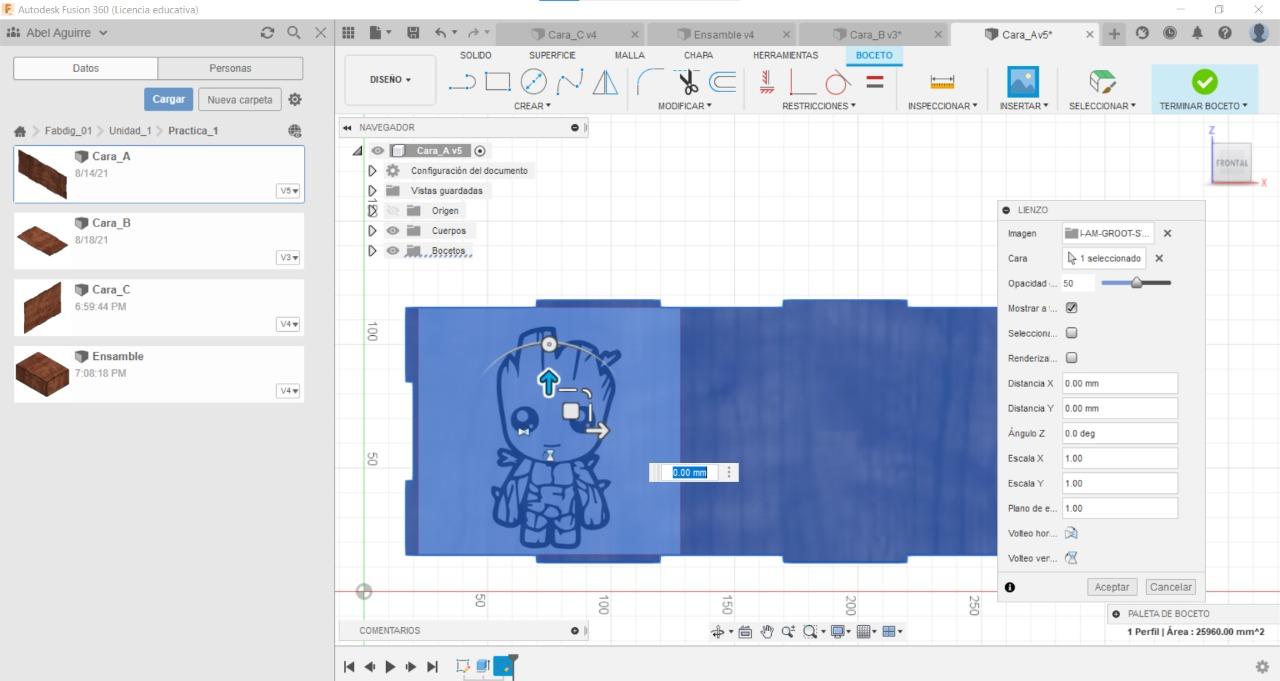Expand Configuración del documento node

point(372,171)
